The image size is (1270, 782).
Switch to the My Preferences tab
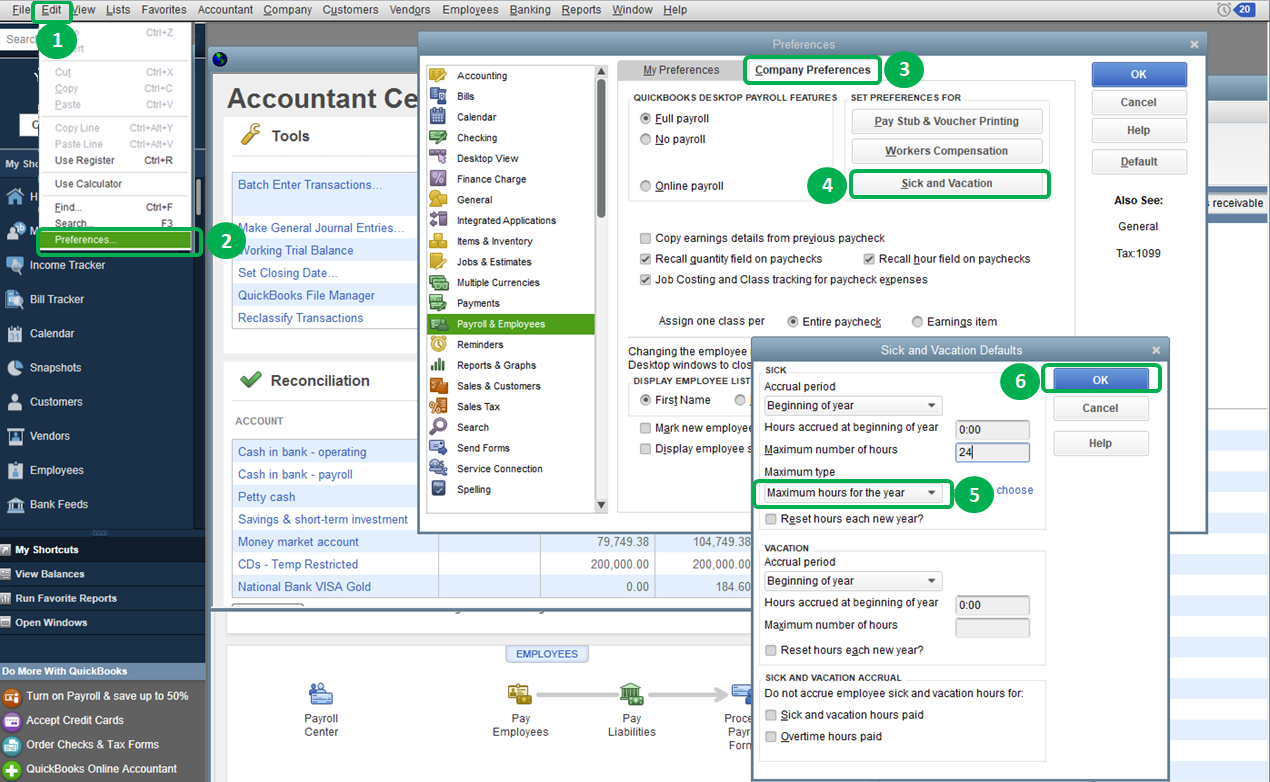681,70
